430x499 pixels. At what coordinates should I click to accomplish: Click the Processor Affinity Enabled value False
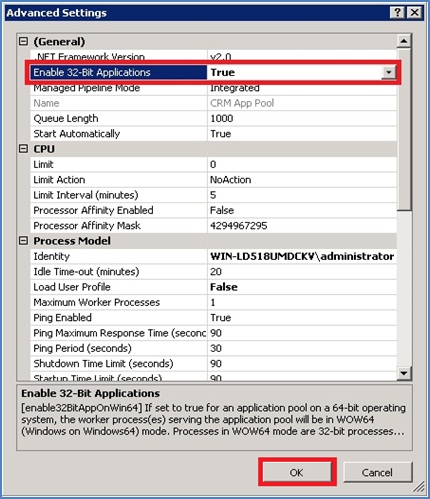pyautogui.click(x=222, y=210)
